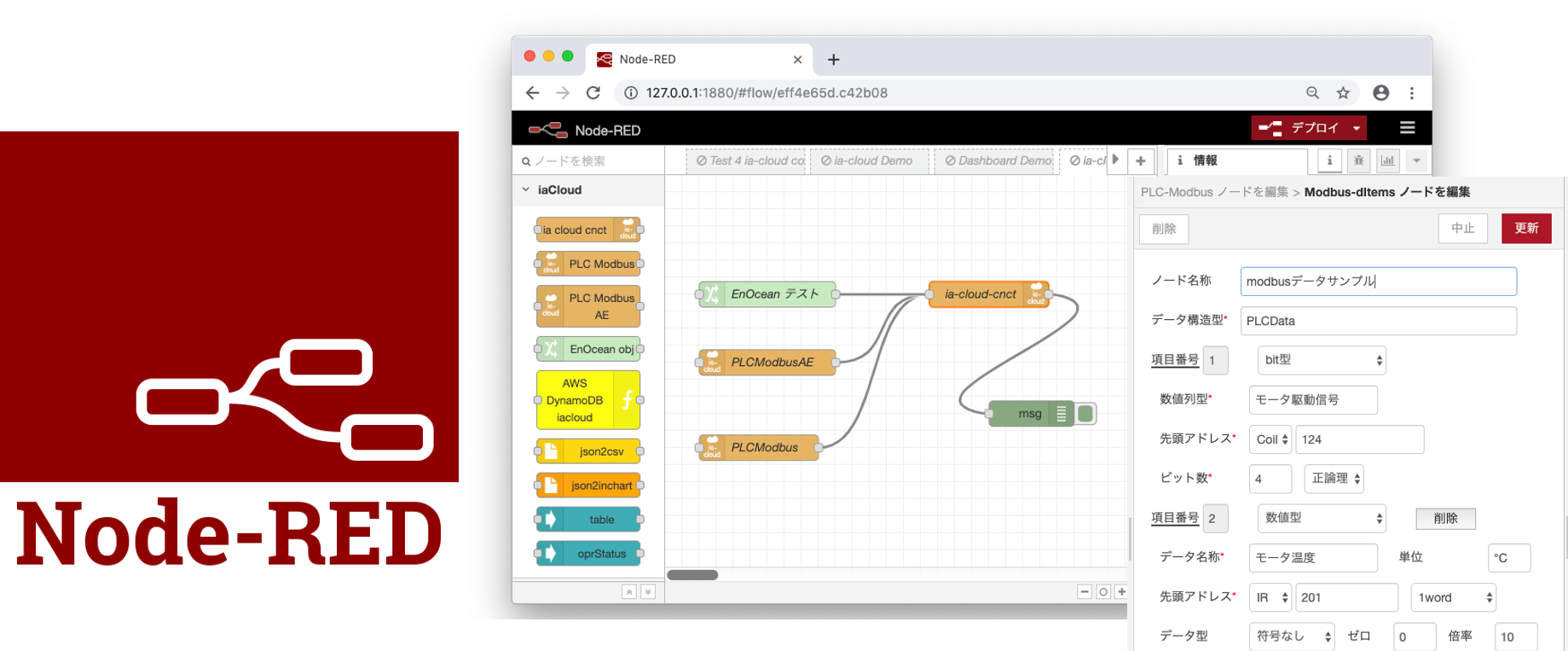Select EnOcean obj palette node
Screen dimensions: 1568x651
tap(588, 349)
